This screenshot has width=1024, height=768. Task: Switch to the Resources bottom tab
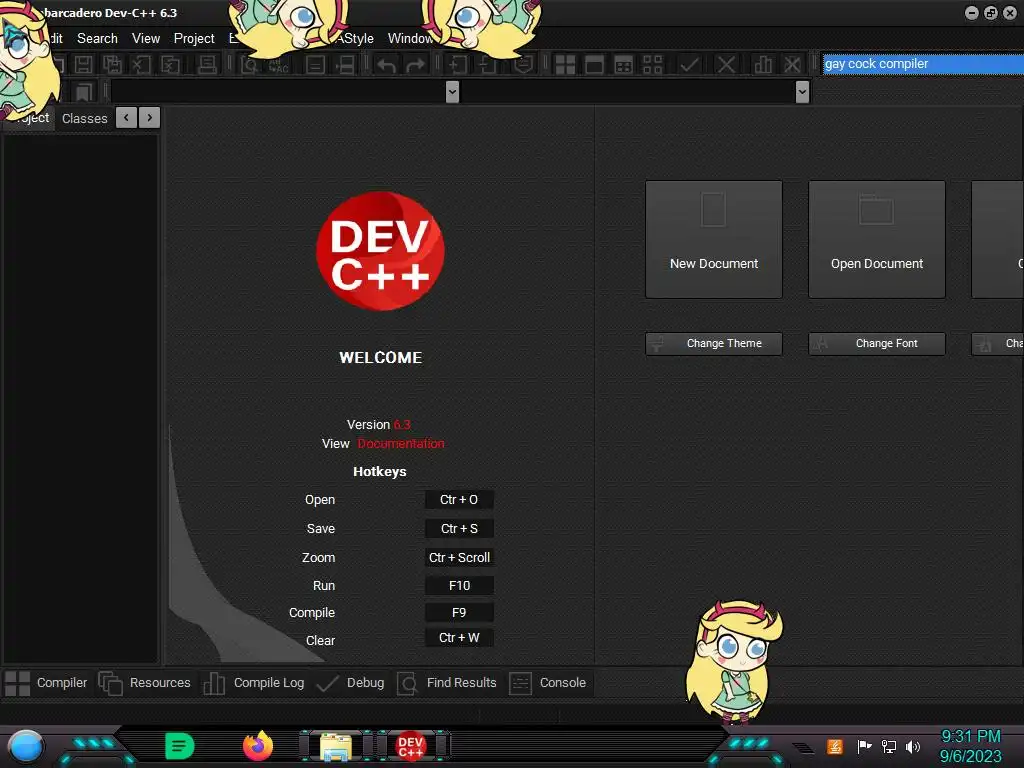(144, 683)
